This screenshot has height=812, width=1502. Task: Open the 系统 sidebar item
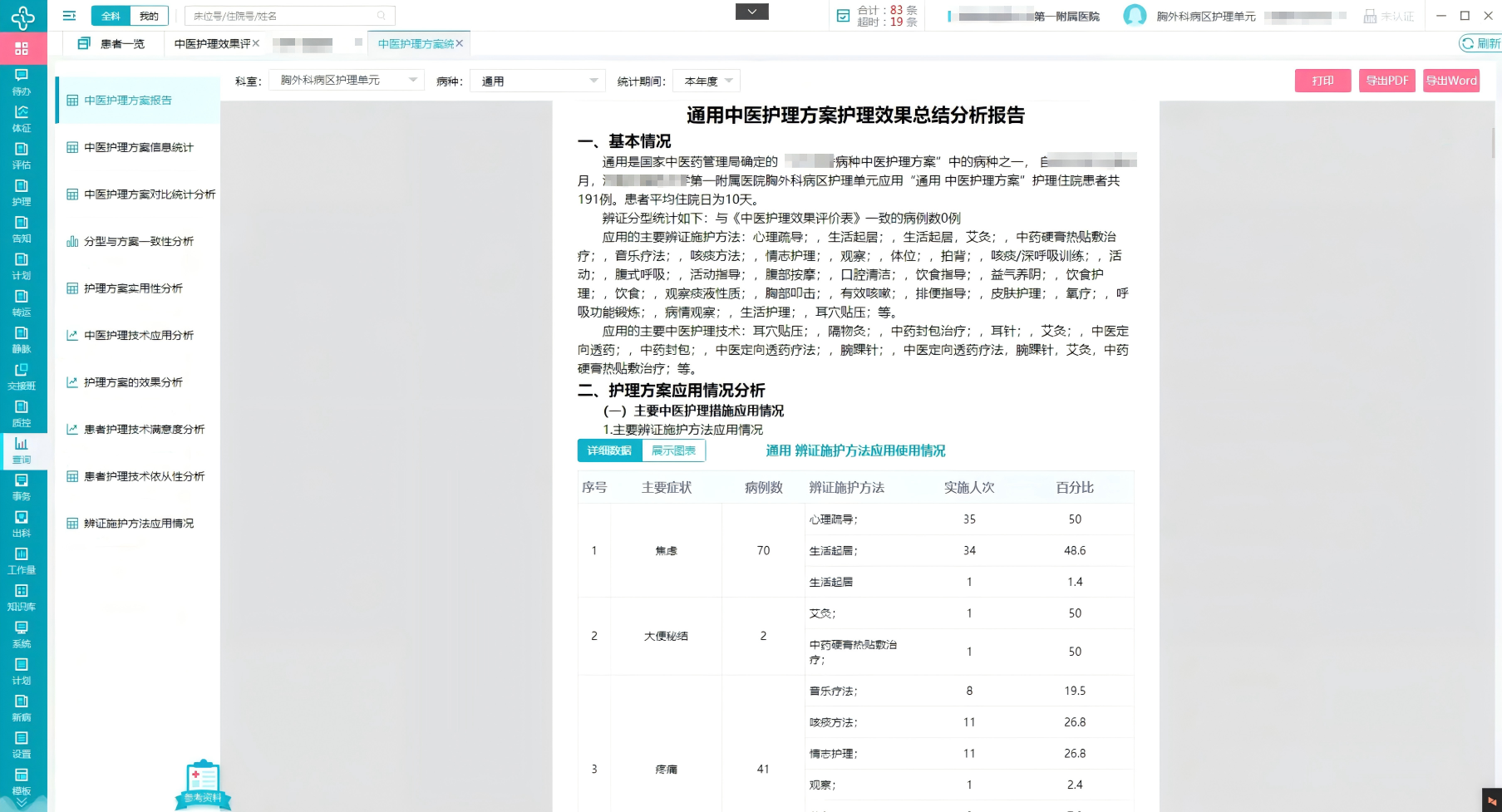[22, 633]
